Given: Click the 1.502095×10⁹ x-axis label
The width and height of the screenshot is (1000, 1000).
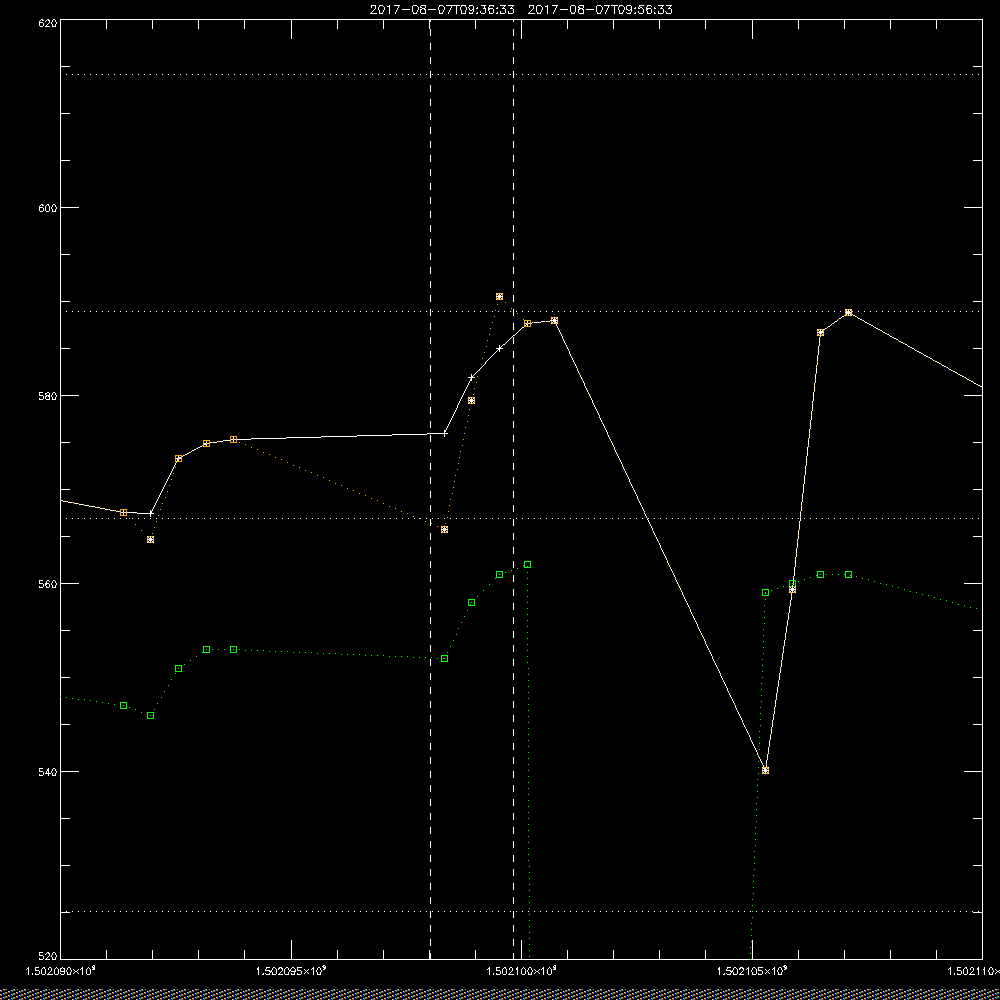Looking at the screenshot, I should 291,971.
